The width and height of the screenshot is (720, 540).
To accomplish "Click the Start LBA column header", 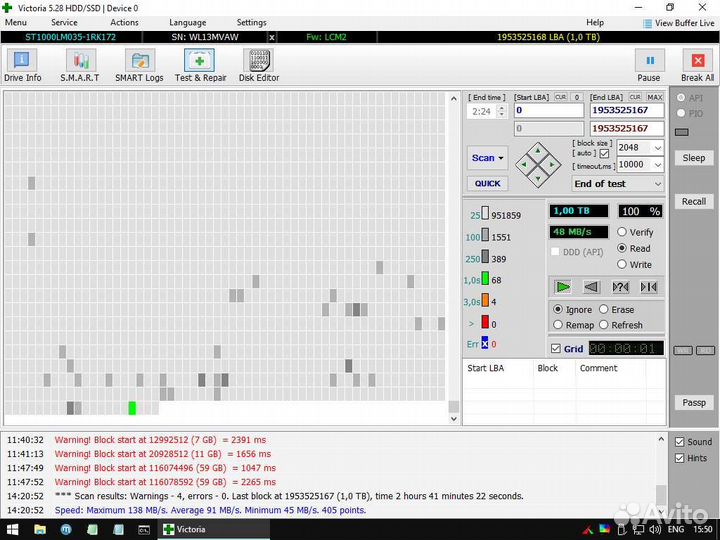I will [x=485, y=368].
